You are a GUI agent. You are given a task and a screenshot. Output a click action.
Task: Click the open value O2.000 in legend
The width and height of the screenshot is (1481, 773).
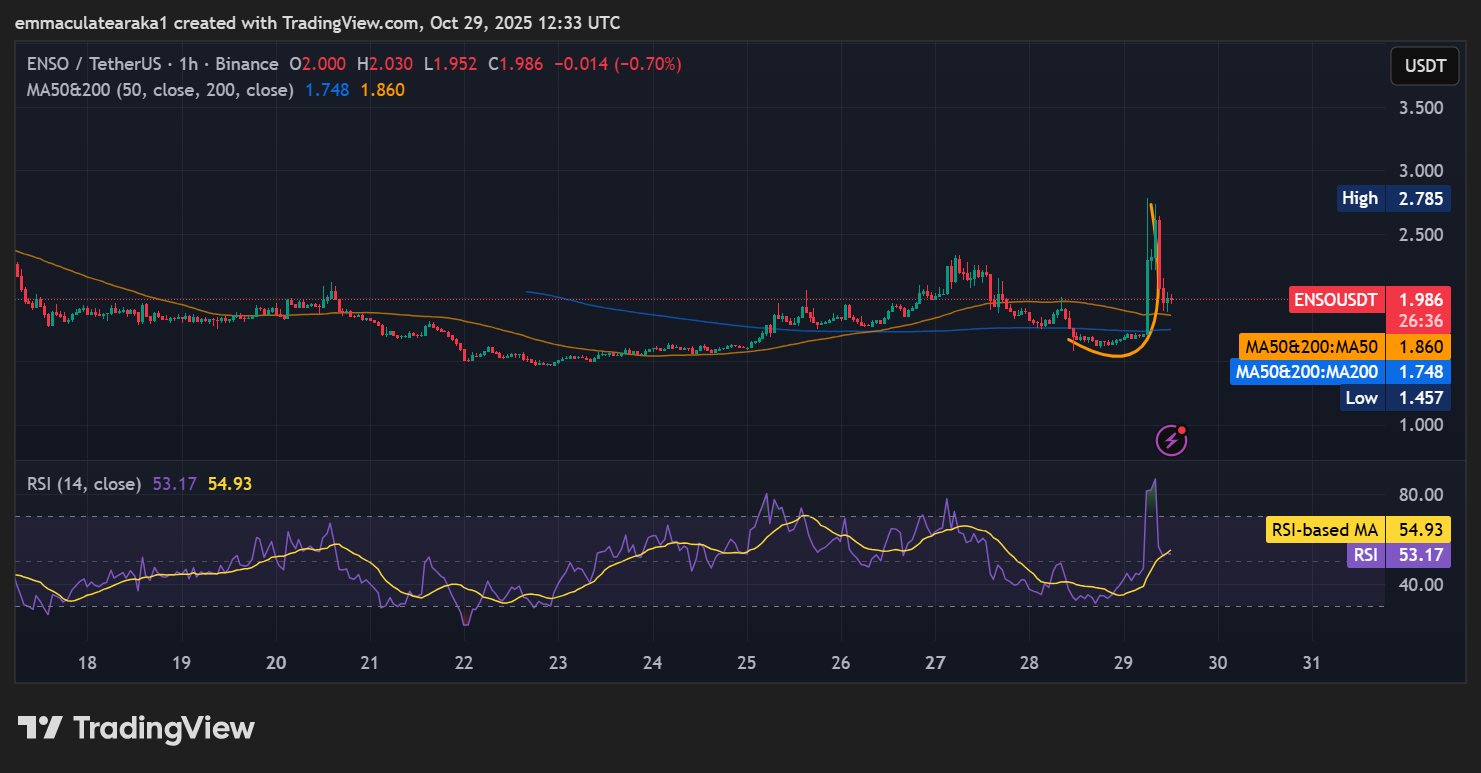(x=317, y=63)
